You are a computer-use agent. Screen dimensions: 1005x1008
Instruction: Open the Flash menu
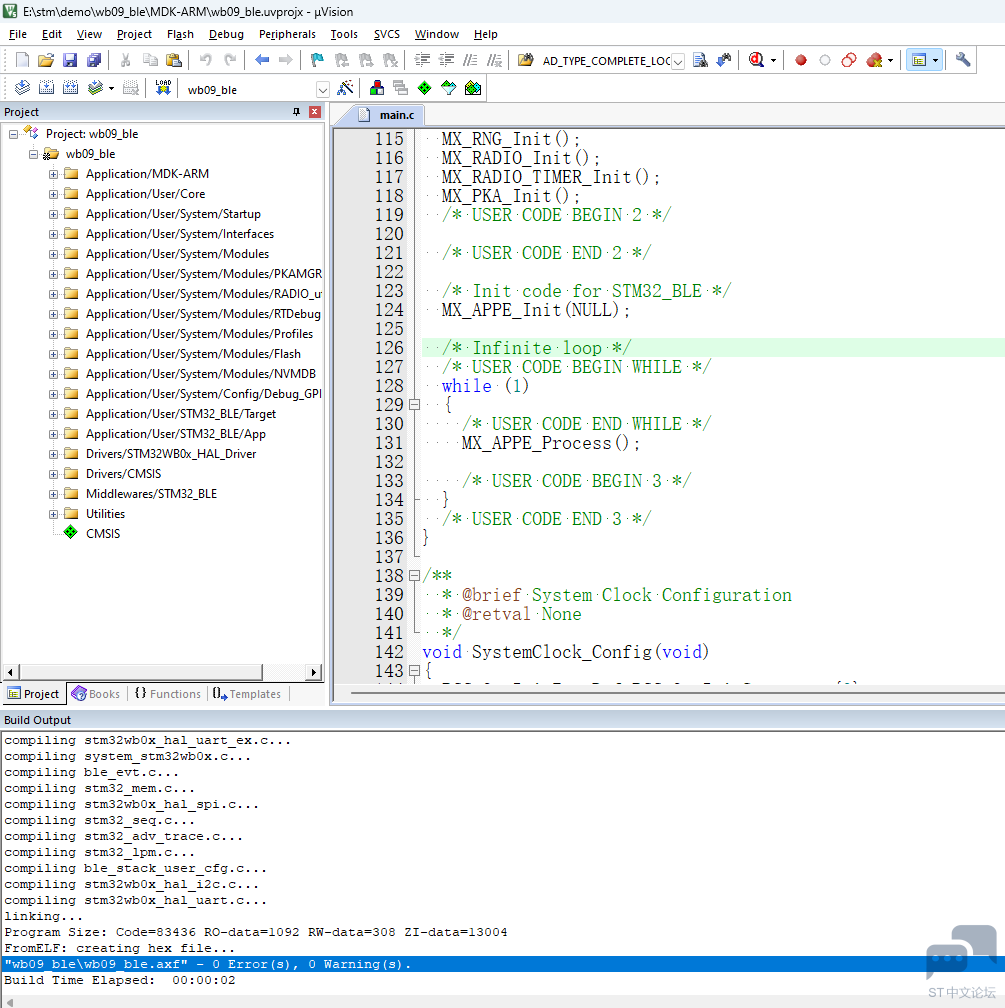pos(180,34)
